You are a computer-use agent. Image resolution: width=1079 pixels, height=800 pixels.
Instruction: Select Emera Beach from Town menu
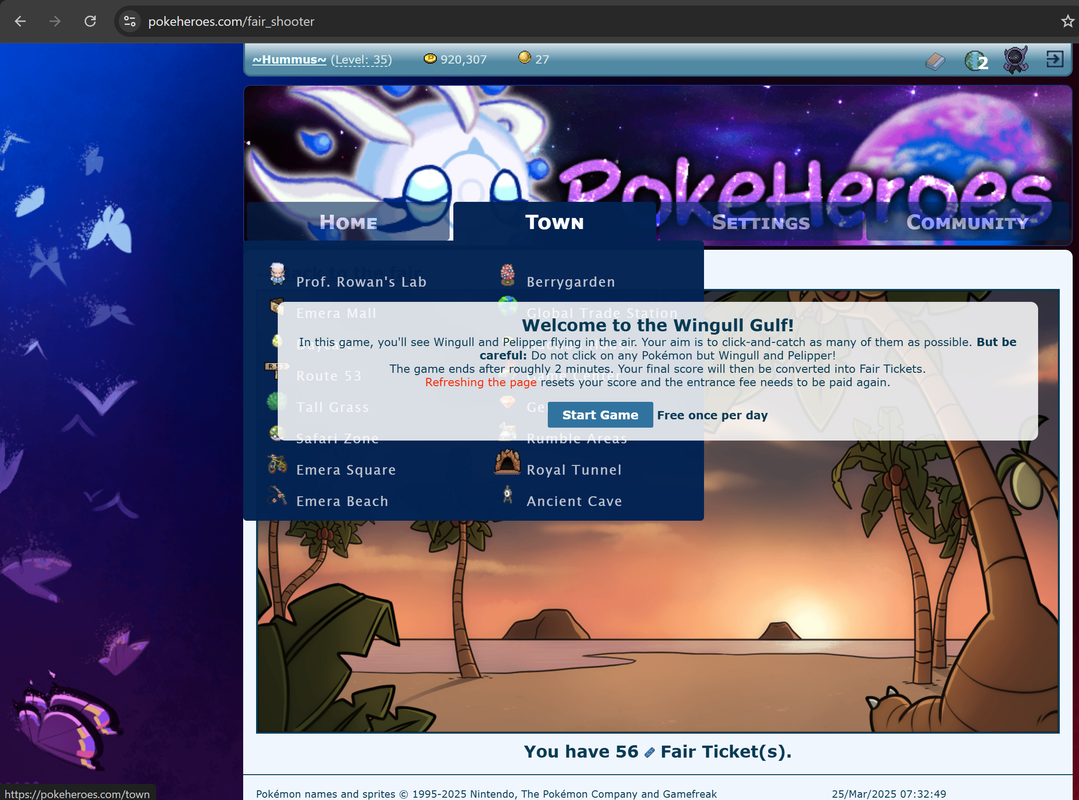pos(342,501)
